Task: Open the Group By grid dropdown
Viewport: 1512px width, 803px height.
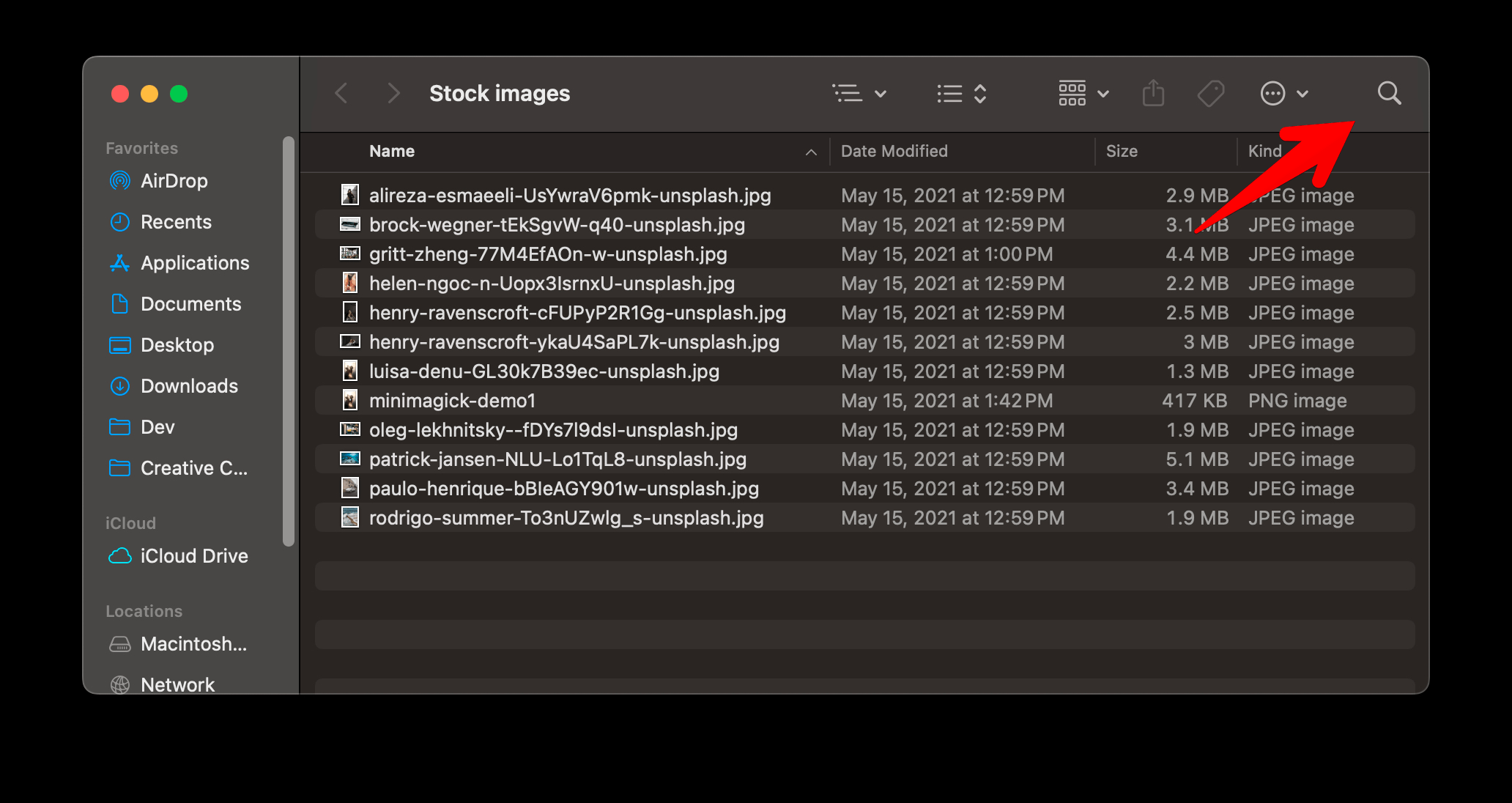Action: (x=1083, y=94)
